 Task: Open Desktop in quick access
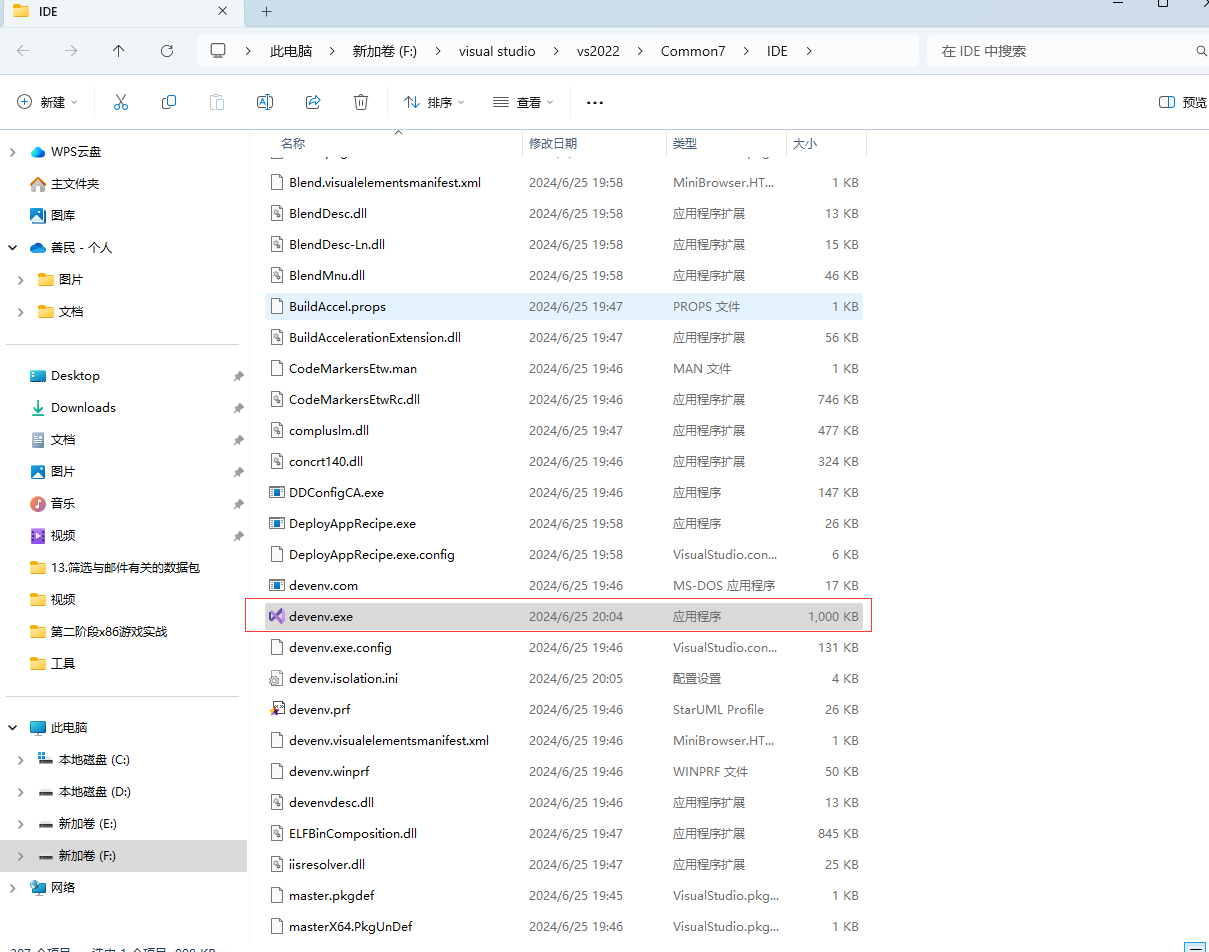click(65, 376)
